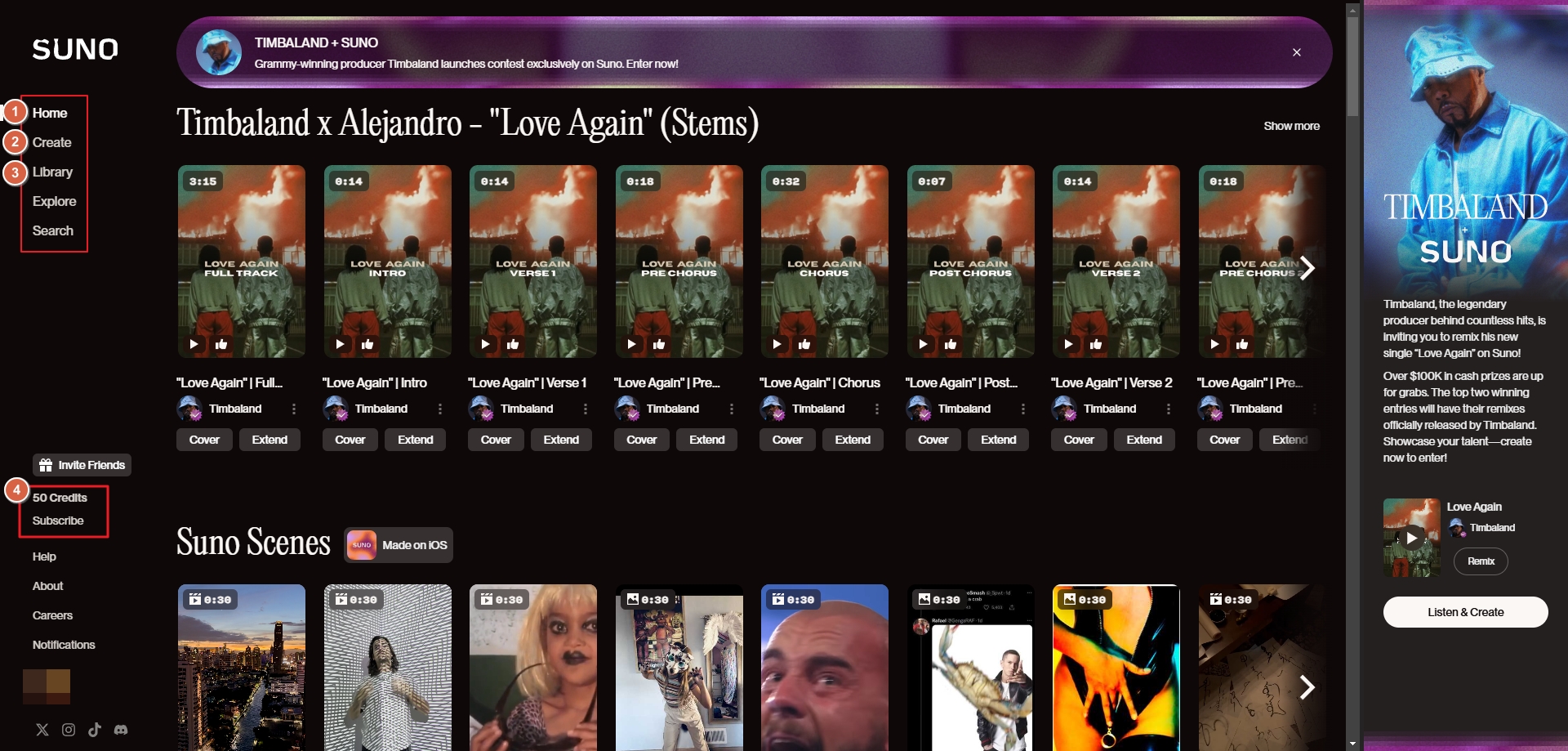
Task: Open Library in the sidebar
Action: (x=52, y=172)
